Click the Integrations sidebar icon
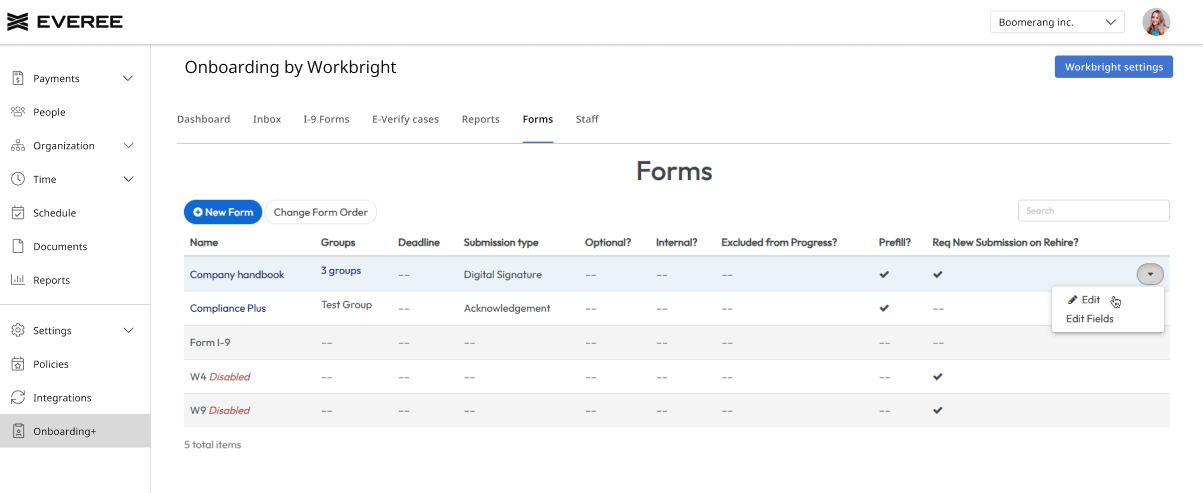 coord(18,397)
